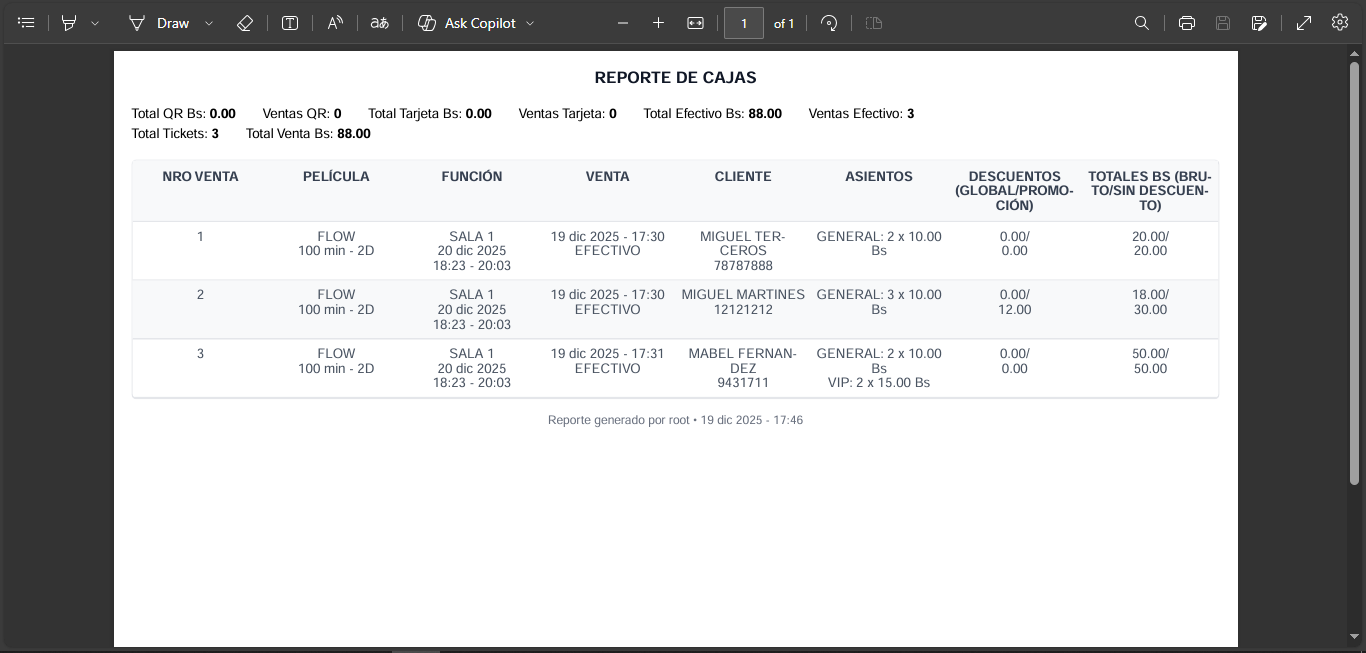Expand the highlight color dropdown arrow
1366x653 pixels.
(95, 23)
